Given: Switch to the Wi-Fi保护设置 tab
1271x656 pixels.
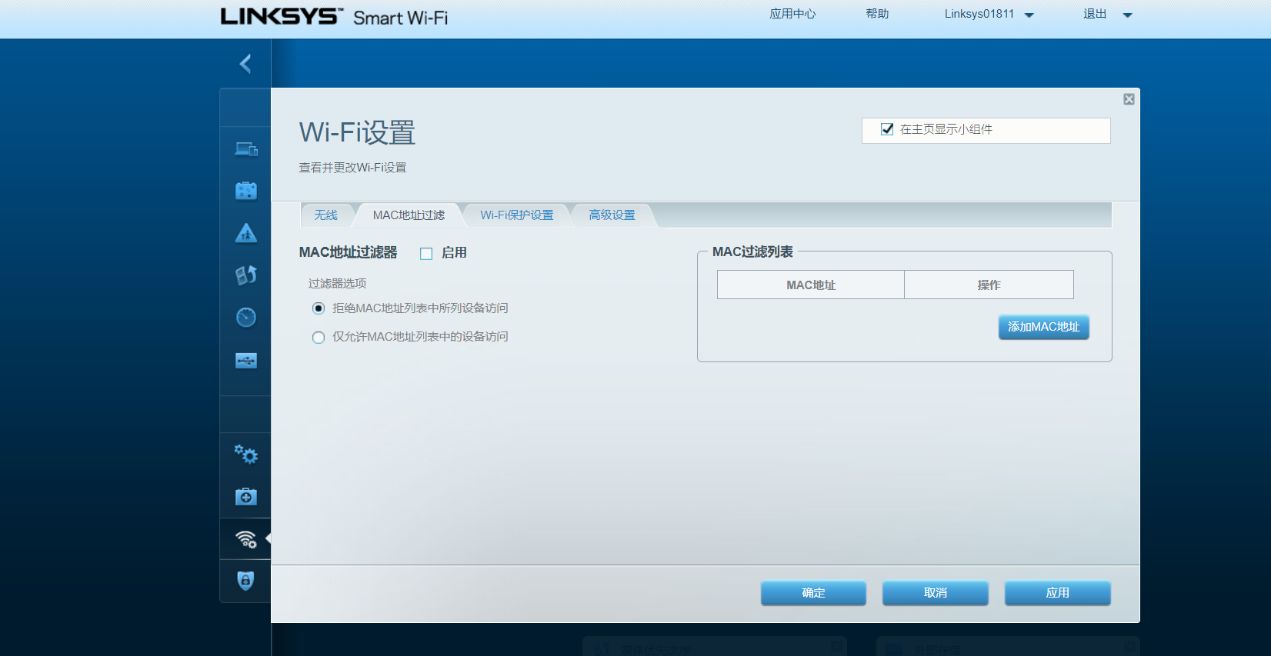Looking at the screenshot, I should 516,215.
